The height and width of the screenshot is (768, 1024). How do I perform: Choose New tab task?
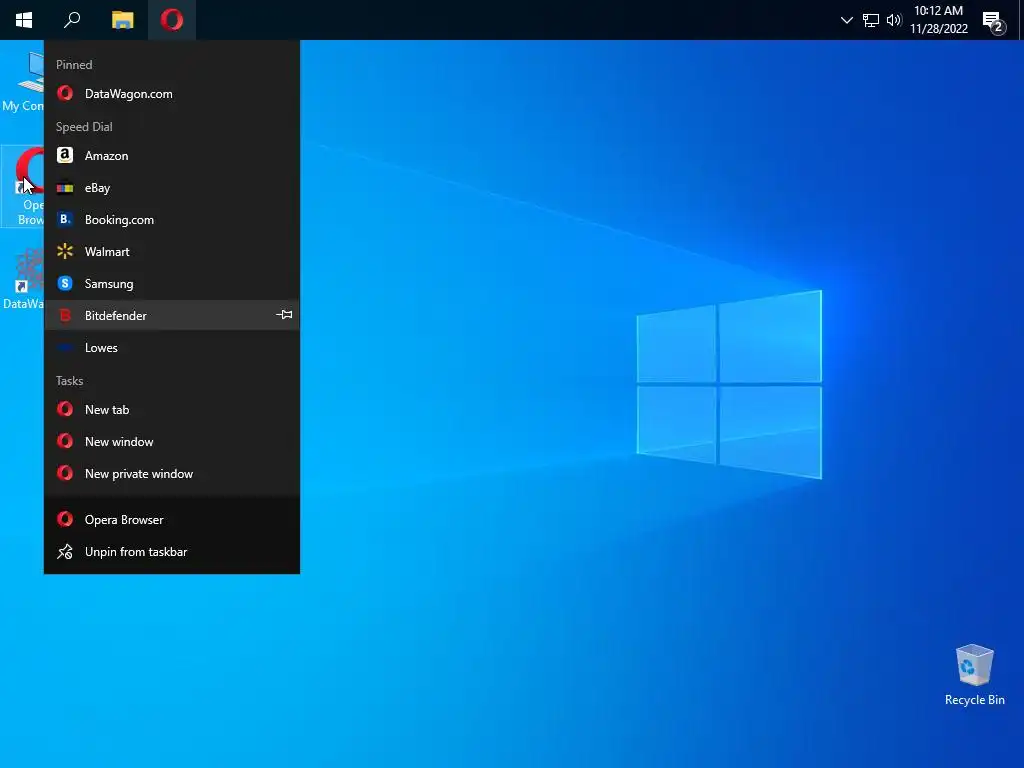pyautogui.click(x=172, y=409)
